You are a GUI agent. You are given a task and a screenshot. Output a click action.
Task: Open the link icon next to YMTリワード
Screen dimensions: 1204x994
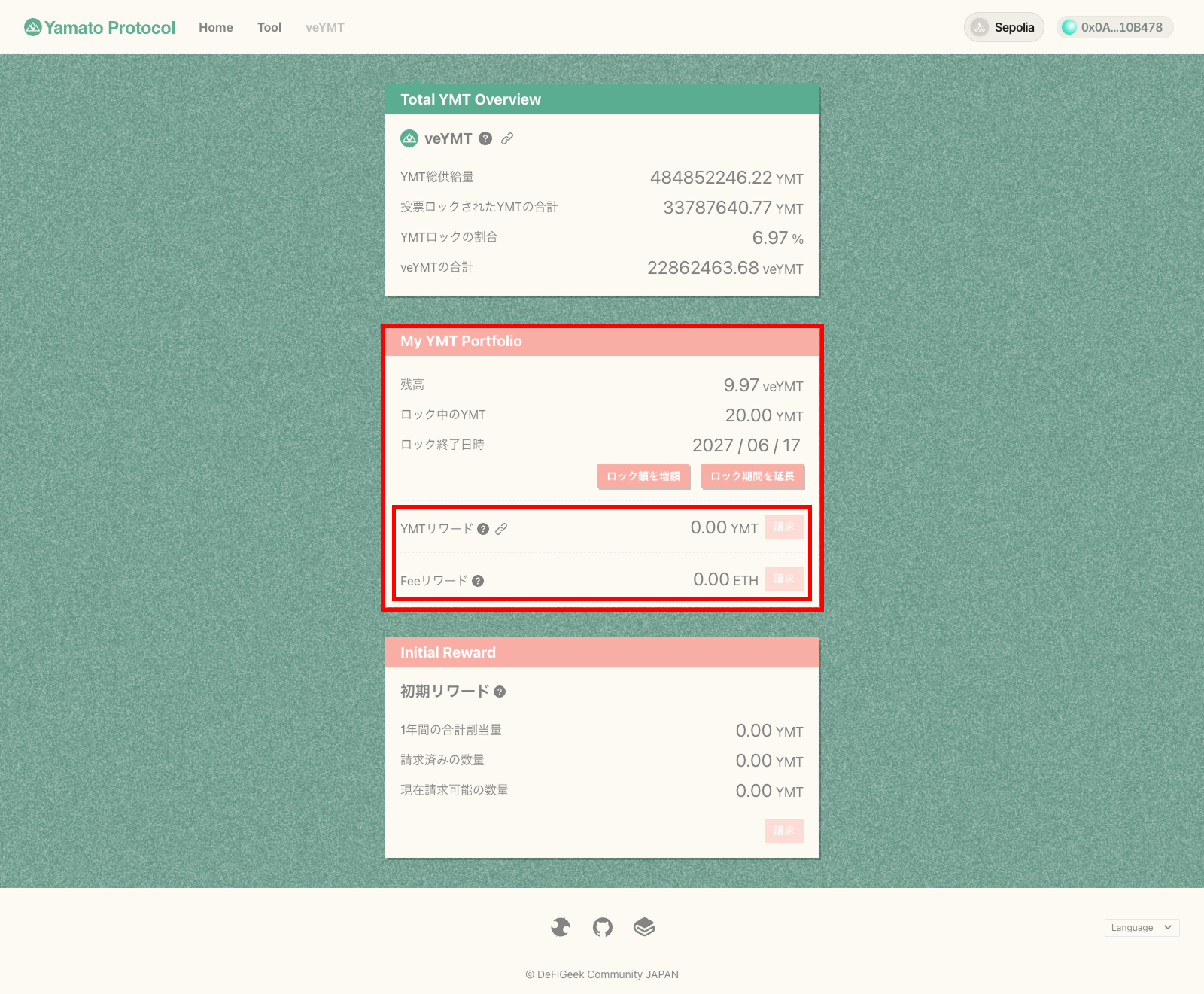click(501, 529)
